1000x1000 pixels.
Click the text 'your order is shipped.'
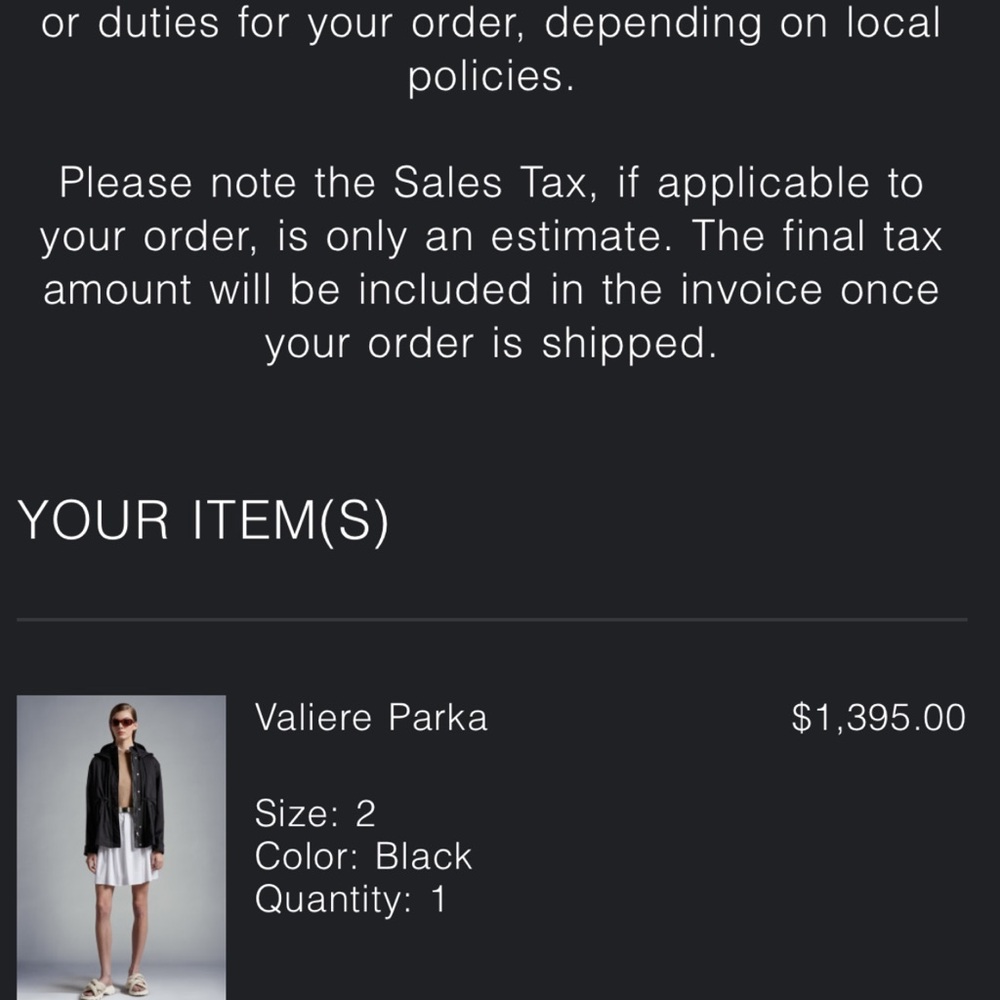[491, 344]
